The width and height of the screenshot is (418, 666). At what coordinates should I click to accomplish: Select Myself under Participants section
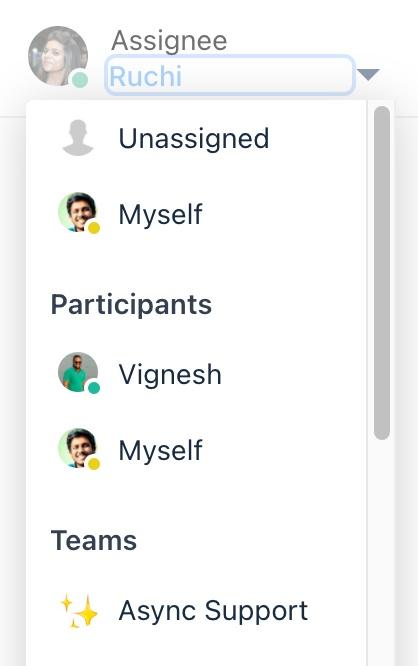(x=196, y=450)
